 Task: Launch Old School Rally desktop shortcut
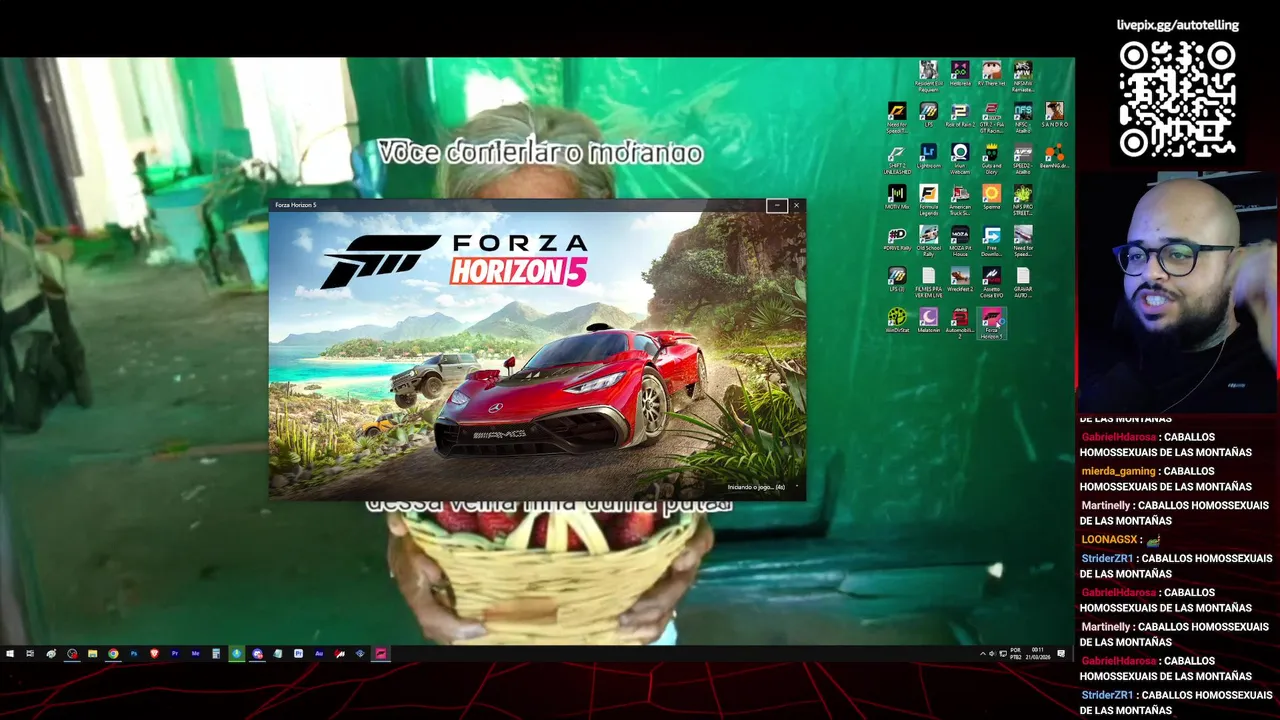pos(928,242)
